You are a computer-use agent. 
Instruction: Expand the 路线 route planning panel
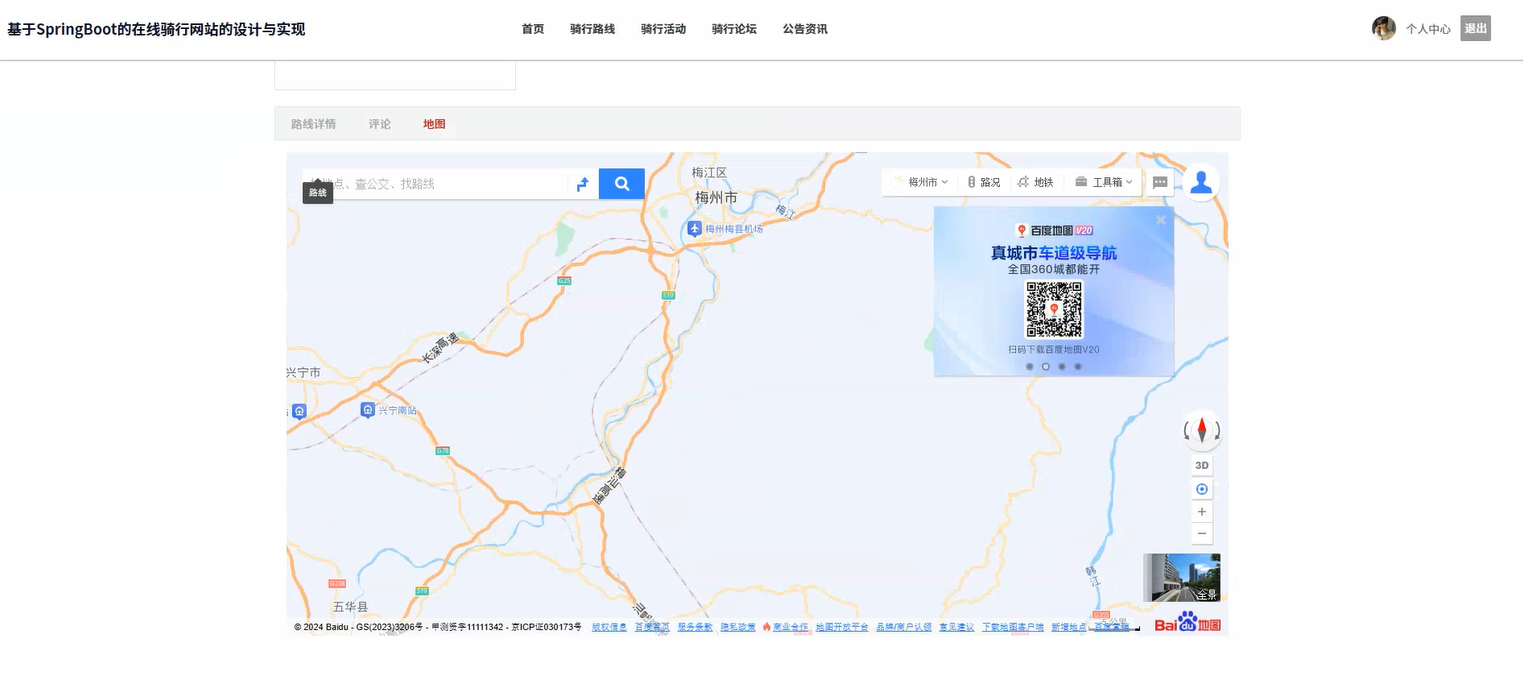coord(317,192)
